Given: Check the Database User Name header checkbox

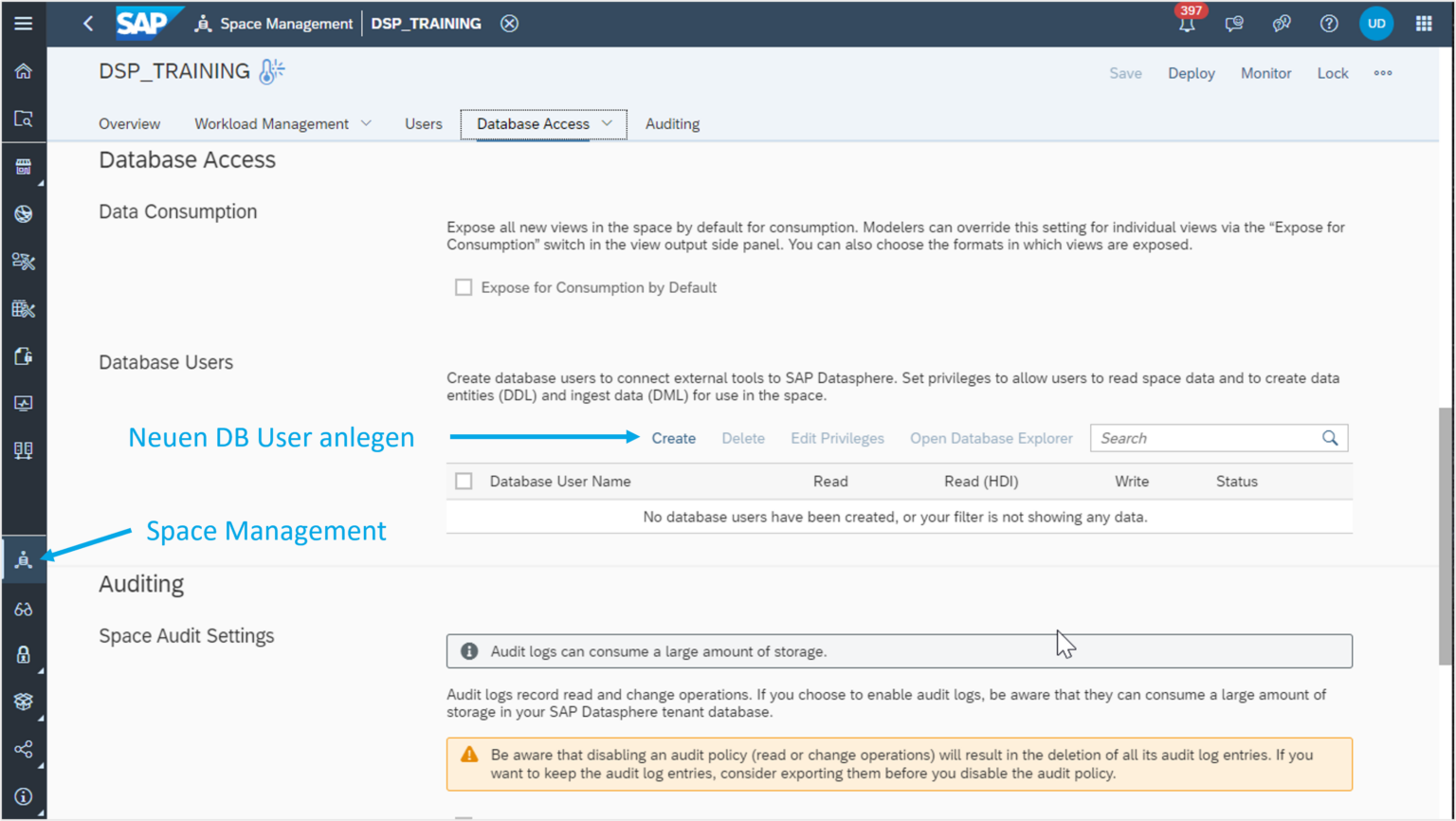Looking at the screenshot, I should click(x=464, y=481).
